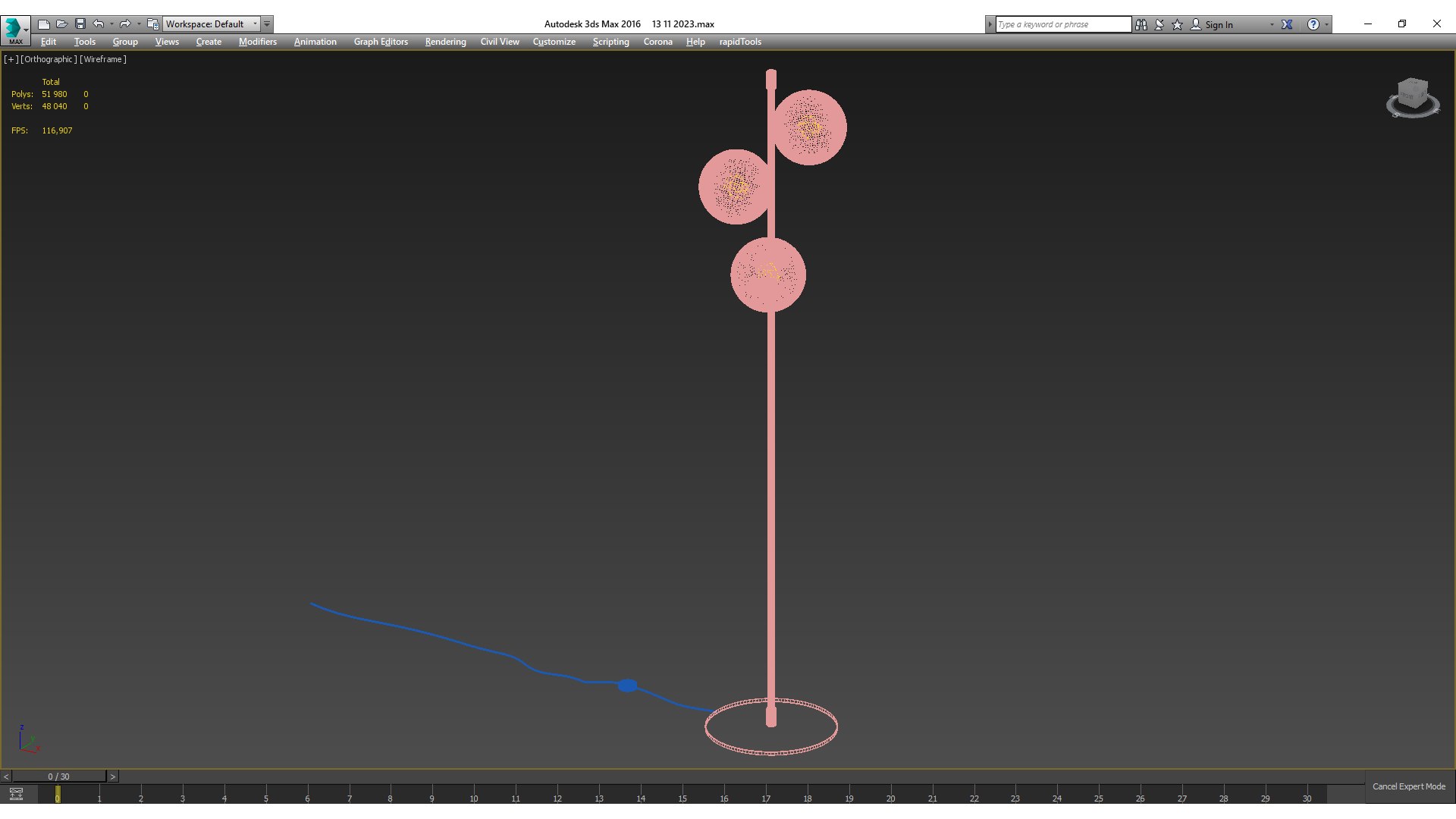Screen dimensions: 1456x819
Task: Open the Graph Editors menu
Action: click(381, 42)
